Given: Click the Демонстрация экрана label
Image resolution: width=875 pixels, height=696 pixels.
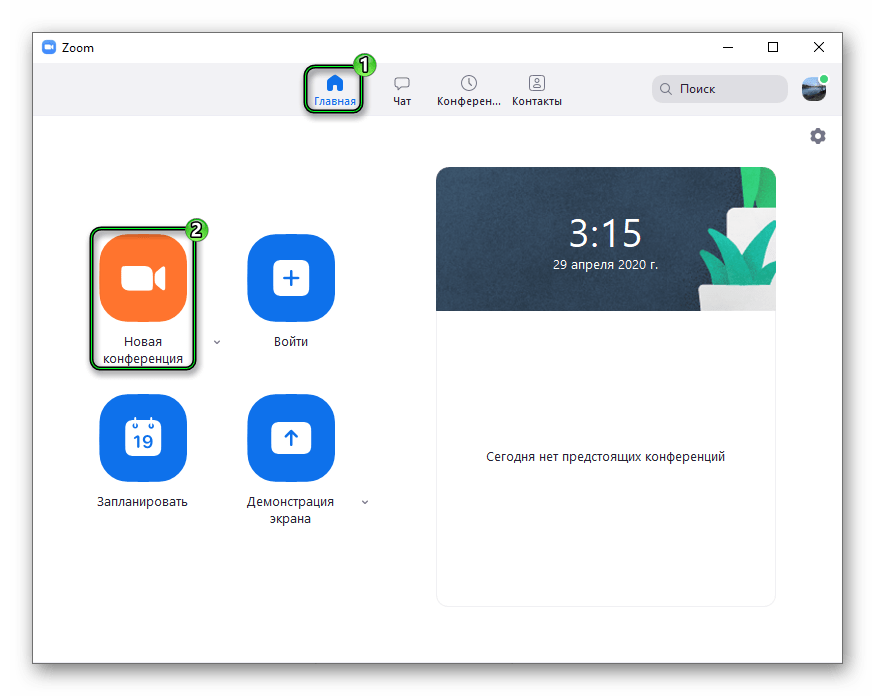Looking at the screenshot, I should [x=291, y=510].
